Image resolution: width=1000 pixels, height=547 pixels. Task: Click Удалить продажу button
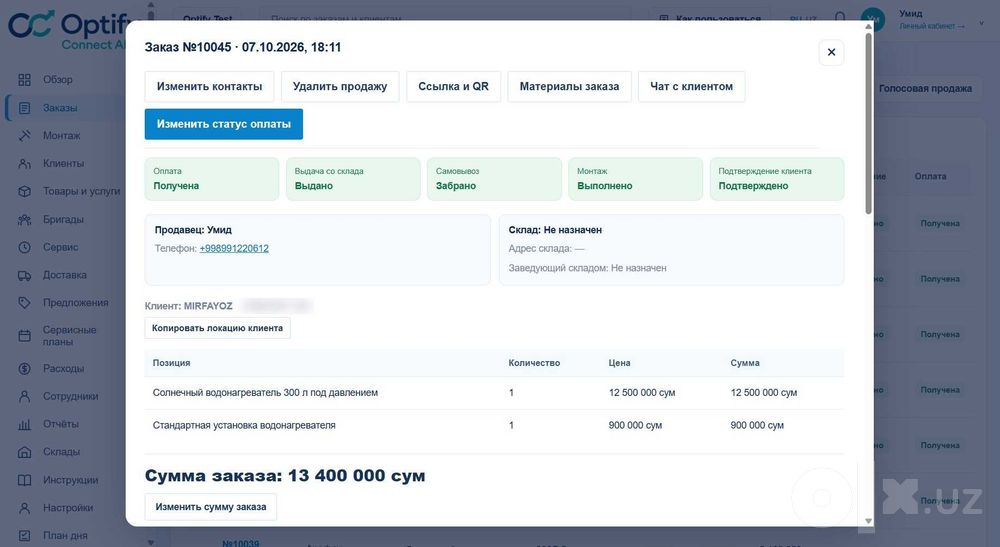(x=340, y=86)
